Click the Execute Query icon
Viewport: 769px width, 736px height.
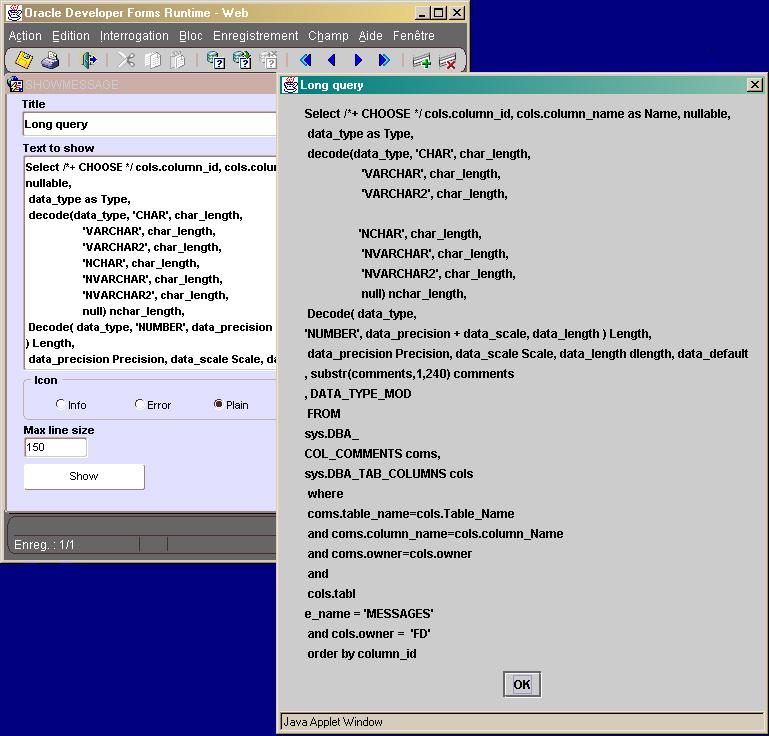[x=242, y=60]
